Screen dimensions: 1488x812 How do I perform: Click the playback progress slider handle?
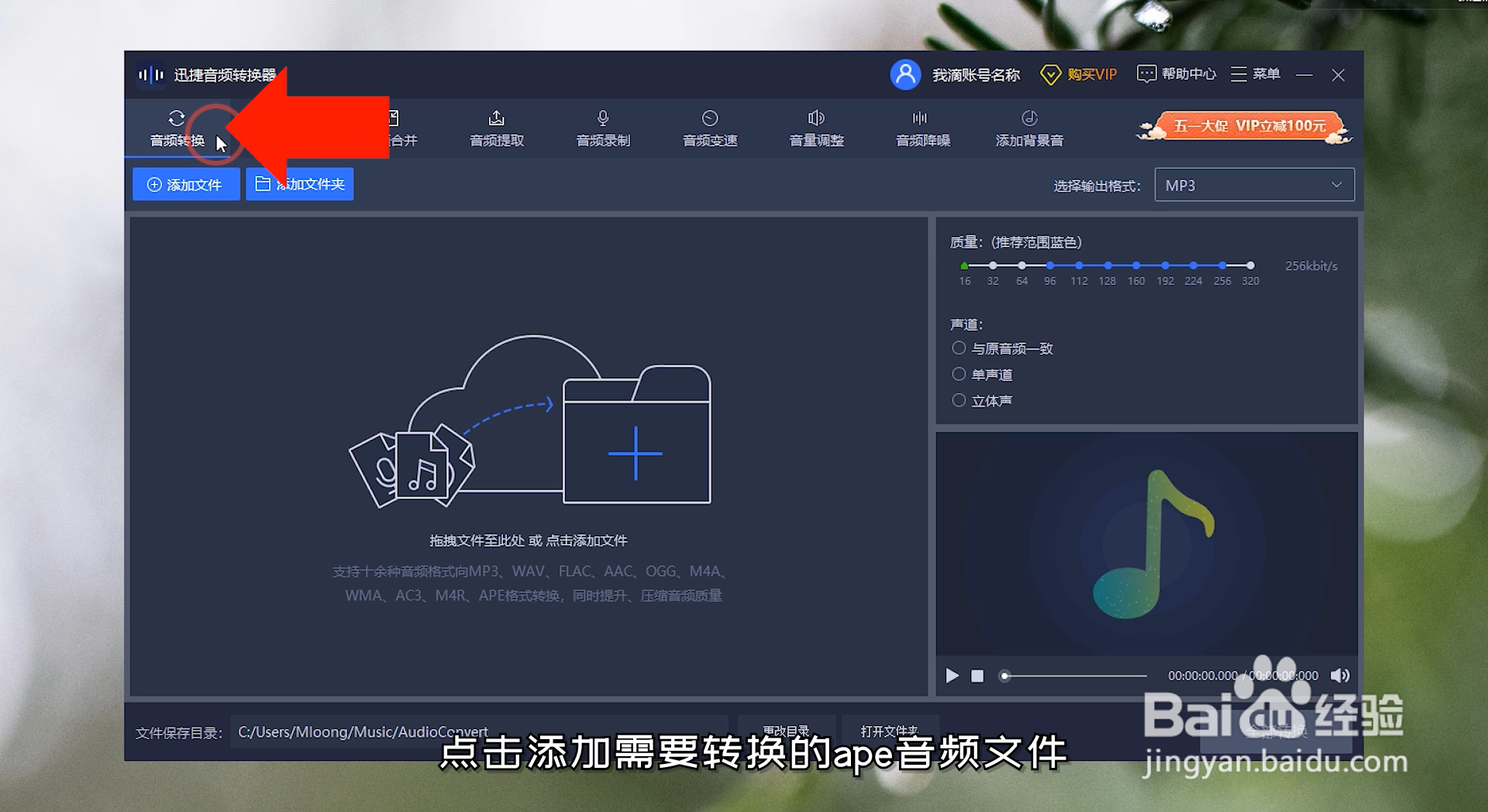click(1004, 676)
